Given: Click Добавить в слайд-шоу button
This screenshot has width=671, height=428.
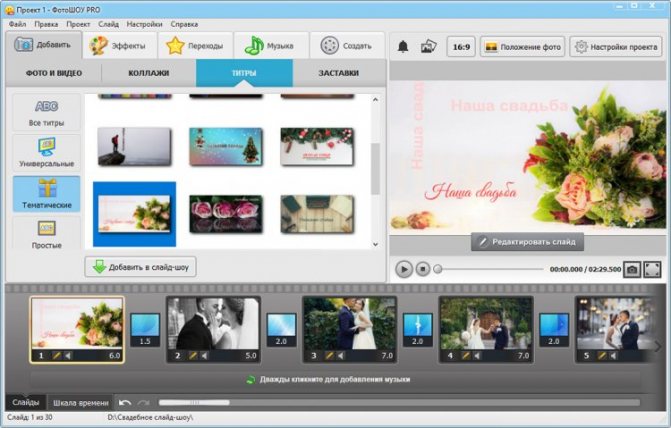Looking at the screenshot, I should 140,267.
